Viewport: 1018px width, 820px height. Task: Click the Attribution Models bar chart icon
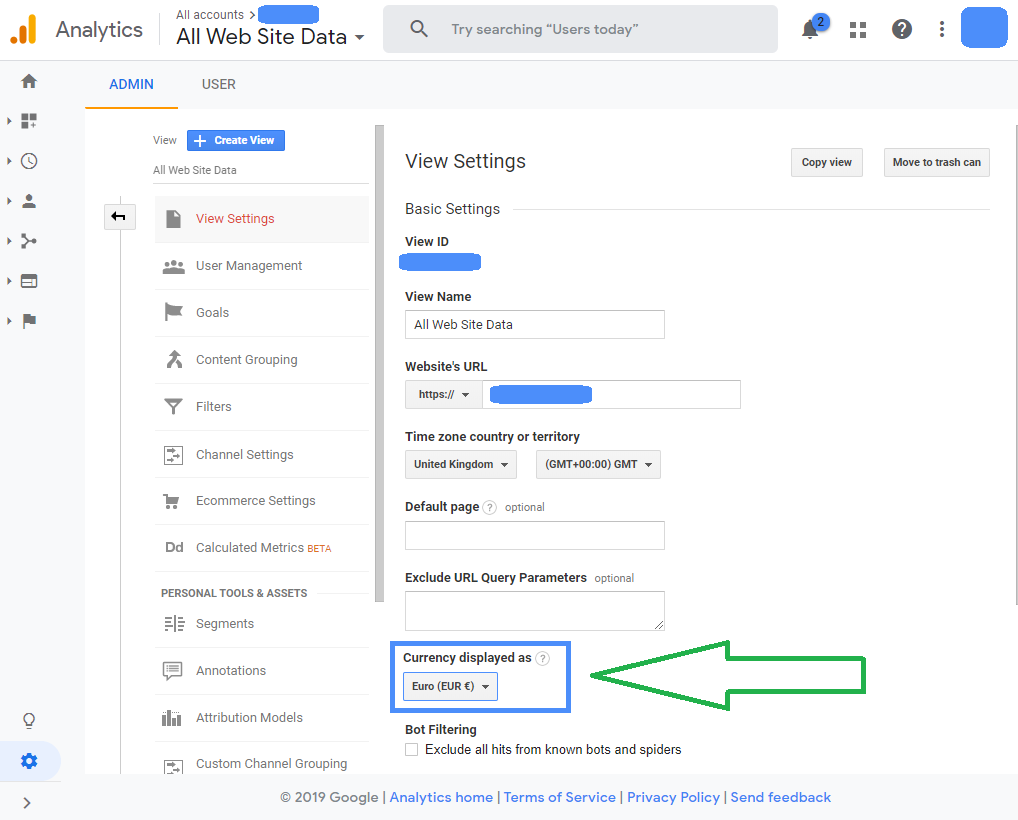(171, 717)
